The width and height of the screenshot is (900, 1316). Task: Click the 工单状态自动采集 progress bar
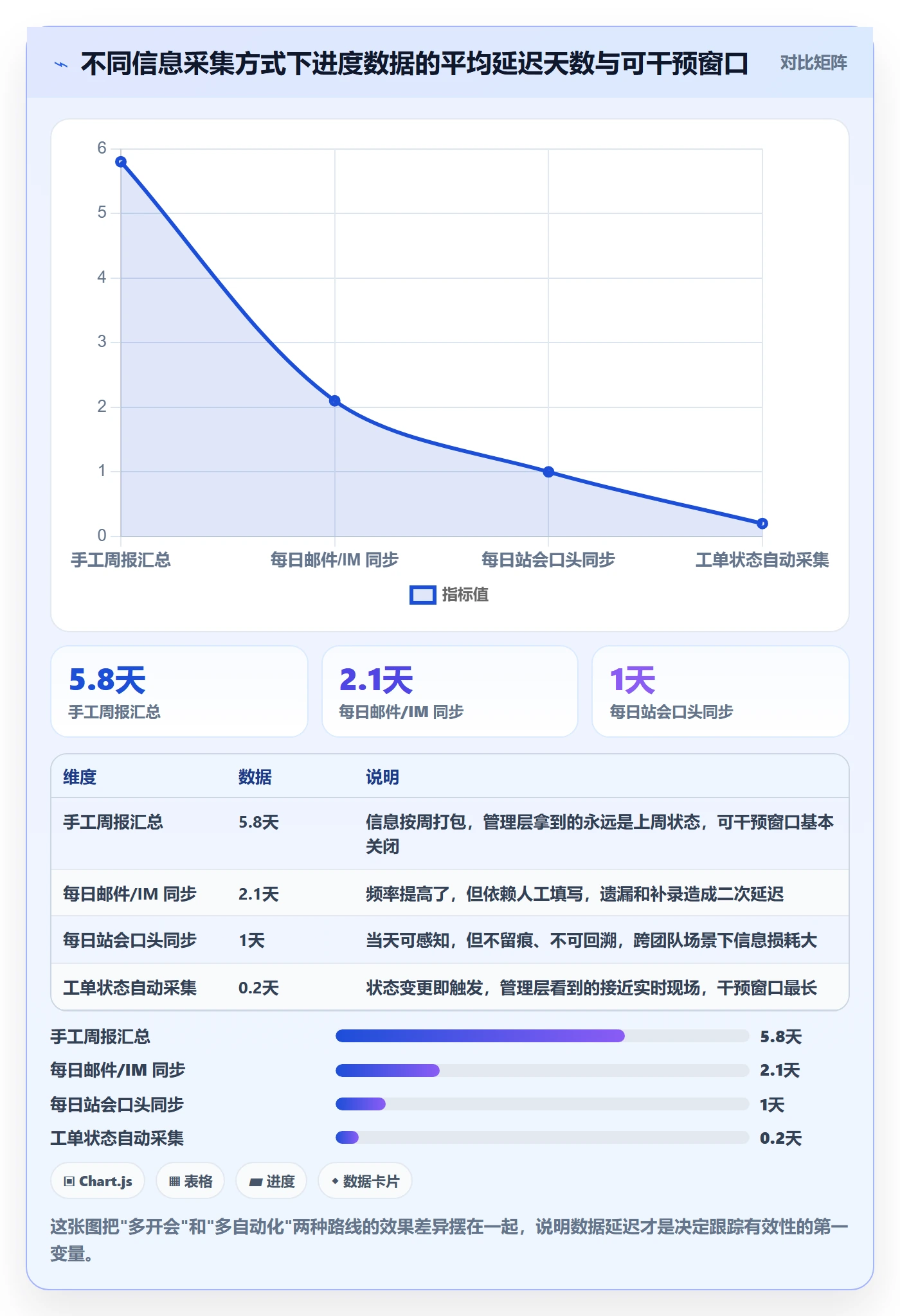(543, 1137)
